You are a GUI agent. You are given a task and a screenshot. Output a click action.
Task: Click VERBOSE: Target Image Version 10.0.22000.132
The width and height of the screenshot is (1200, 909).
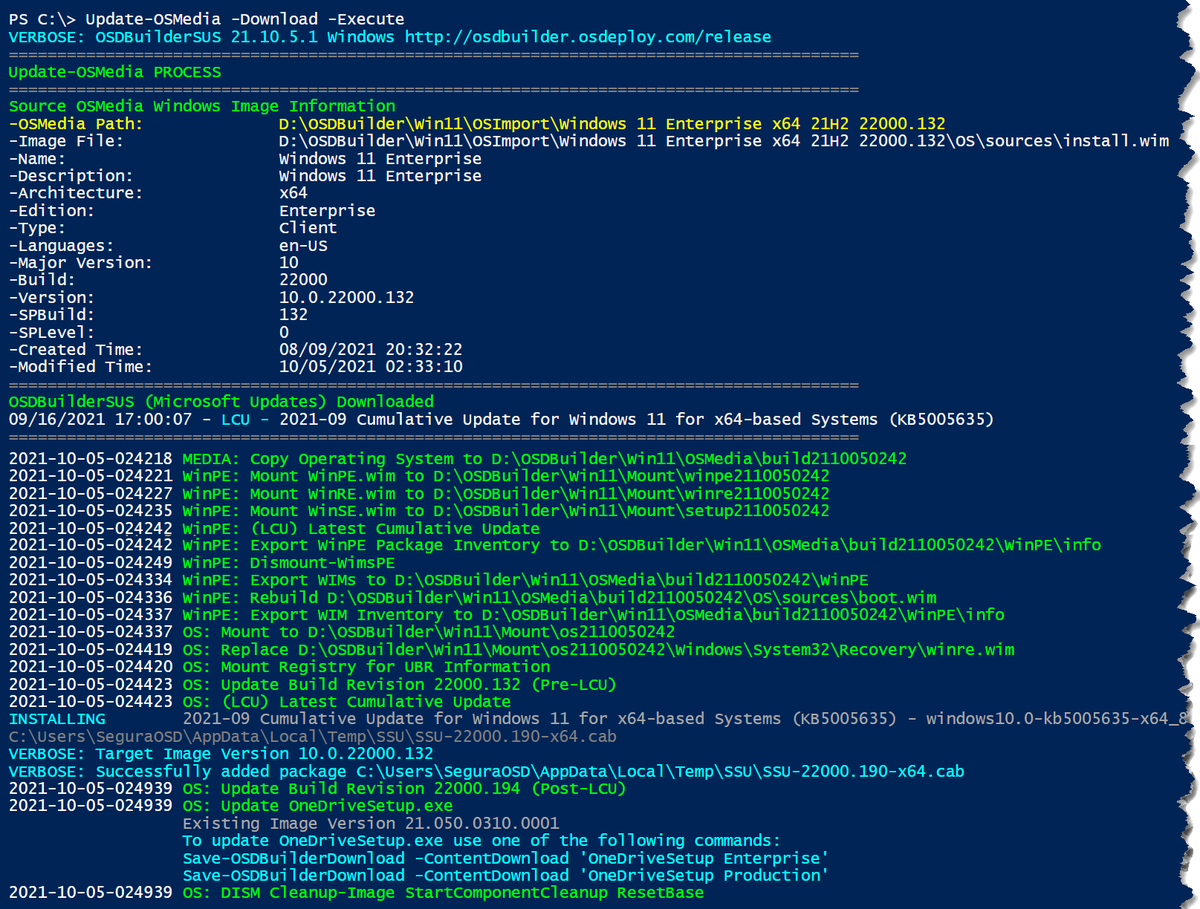221,753
